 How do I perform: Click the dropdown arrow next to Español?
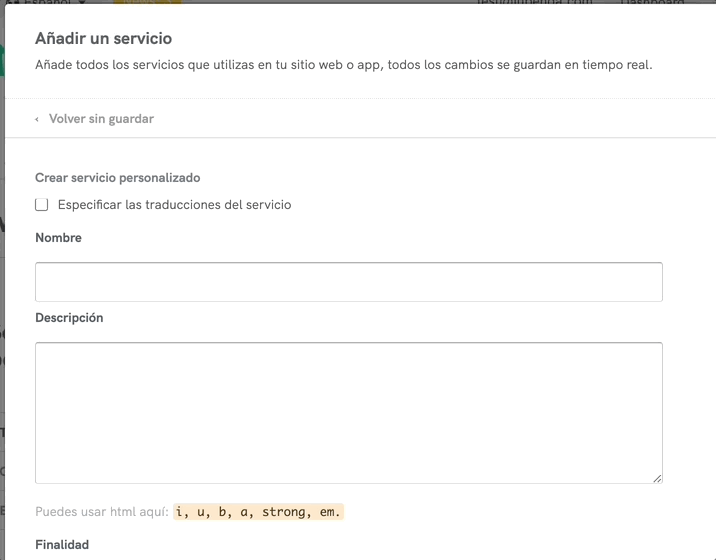(x=82, y=3)
